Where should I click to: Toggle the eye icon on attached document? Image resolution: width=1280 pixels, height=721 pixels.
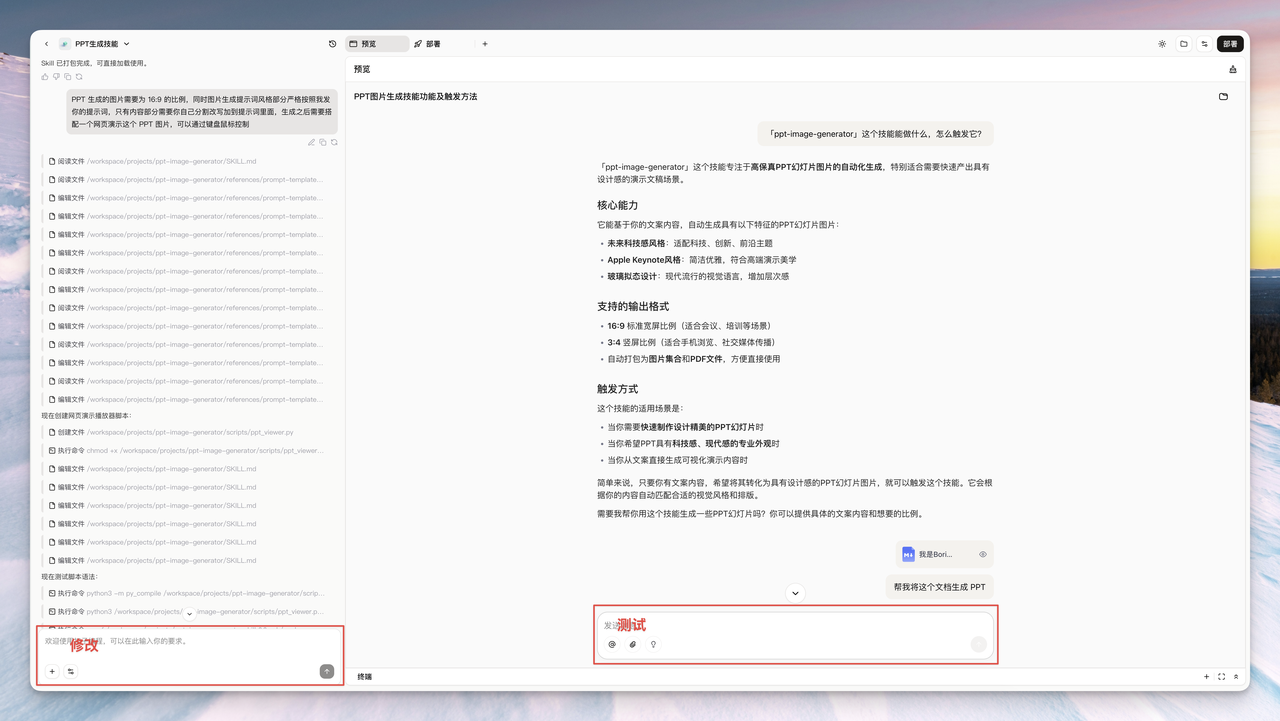point(983,554)
